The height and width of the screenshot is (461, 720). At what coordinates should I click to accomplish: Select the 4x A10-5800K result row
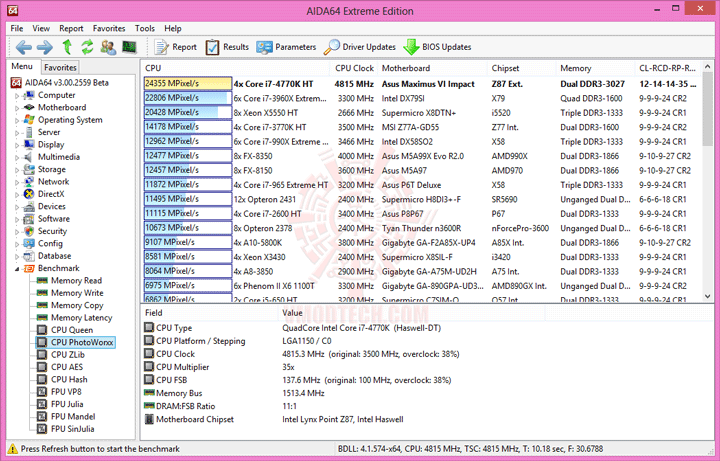421,242
